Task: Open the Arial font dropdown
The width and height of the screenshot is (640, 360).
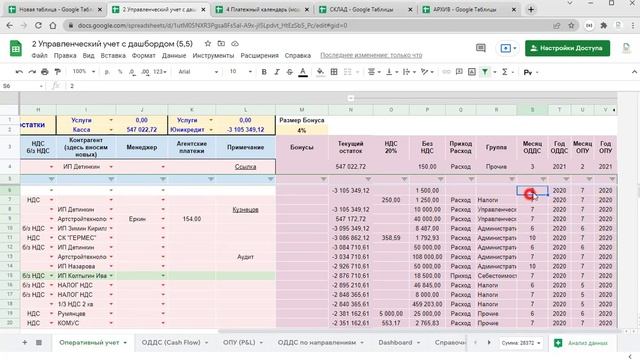Action: pos(198,71)
